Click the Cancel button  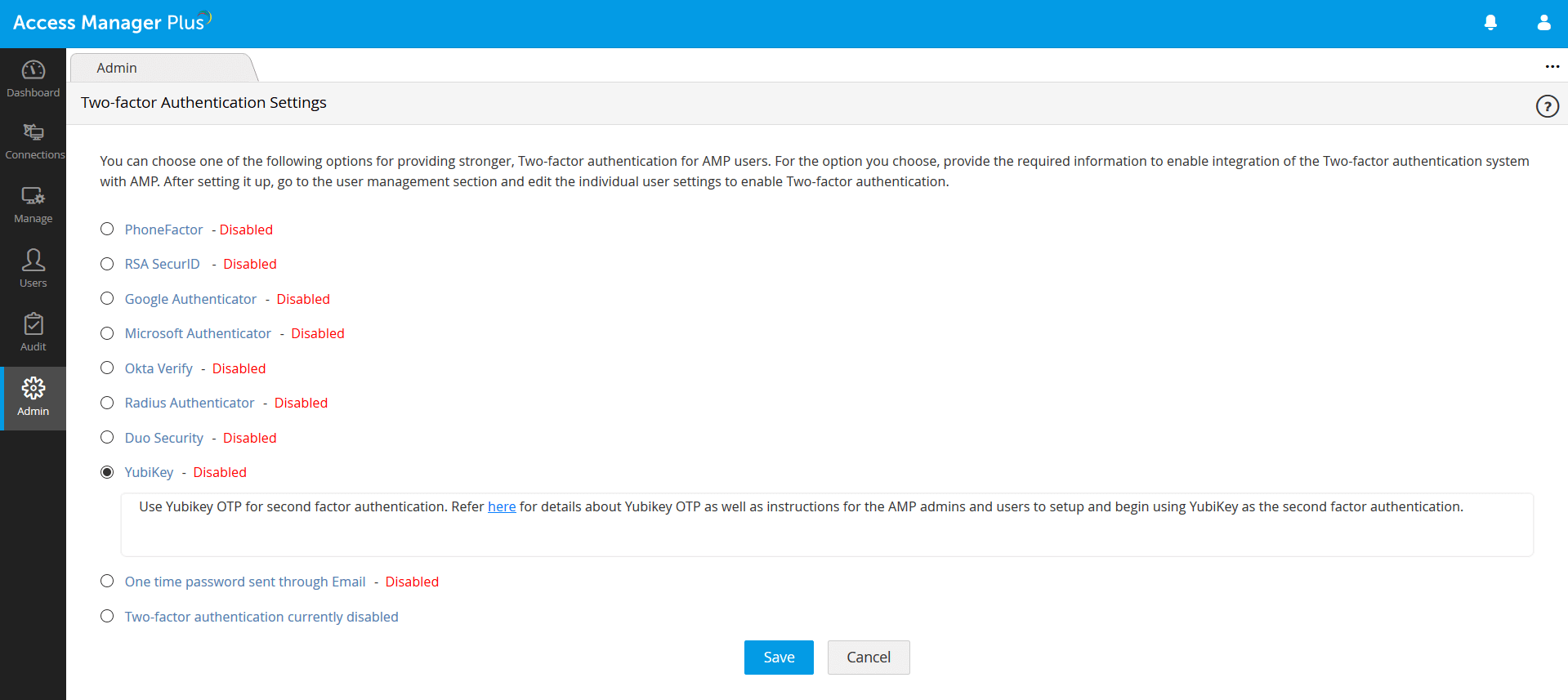coord(868,658)
